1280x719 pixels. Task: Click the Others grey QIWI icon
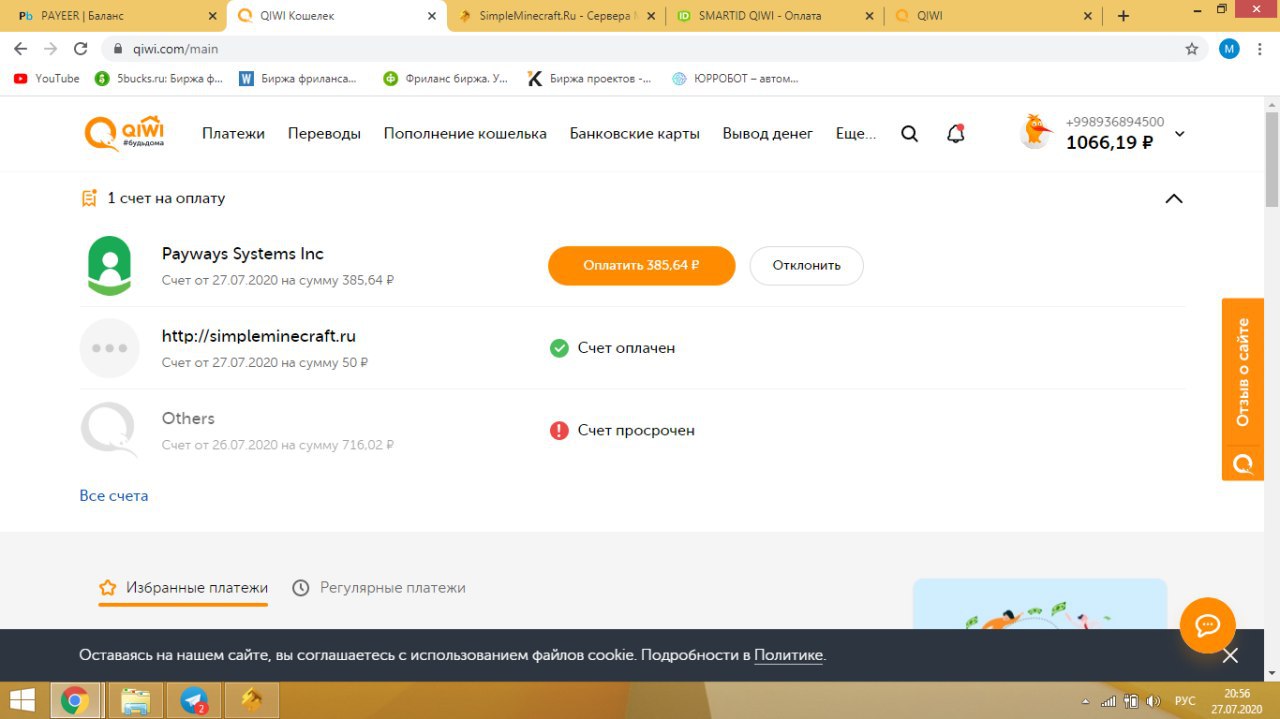click(x=108, y=430)
